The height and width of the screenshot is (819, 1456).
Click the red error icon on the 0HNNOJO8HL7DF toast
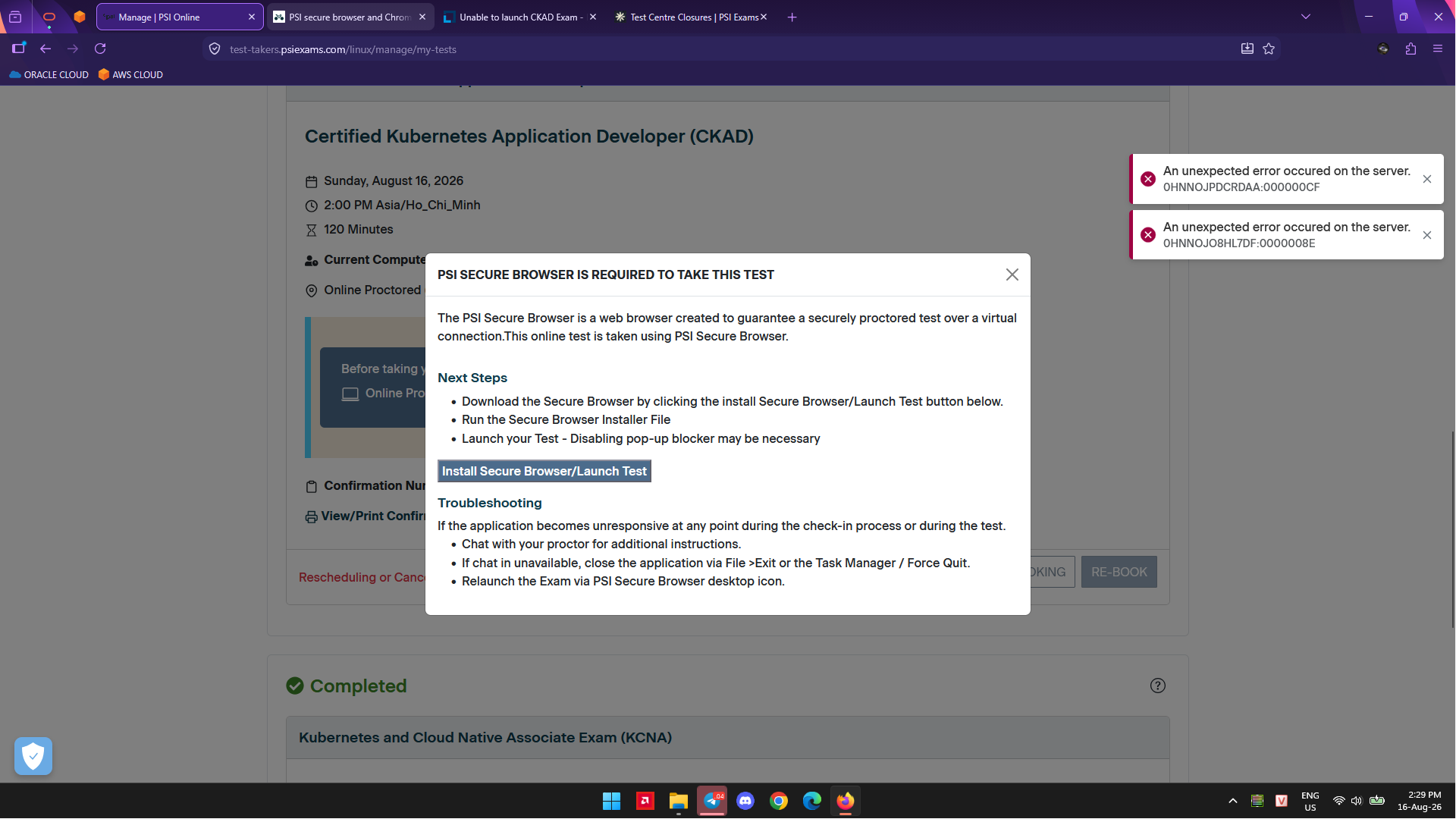click(1148, 235)
